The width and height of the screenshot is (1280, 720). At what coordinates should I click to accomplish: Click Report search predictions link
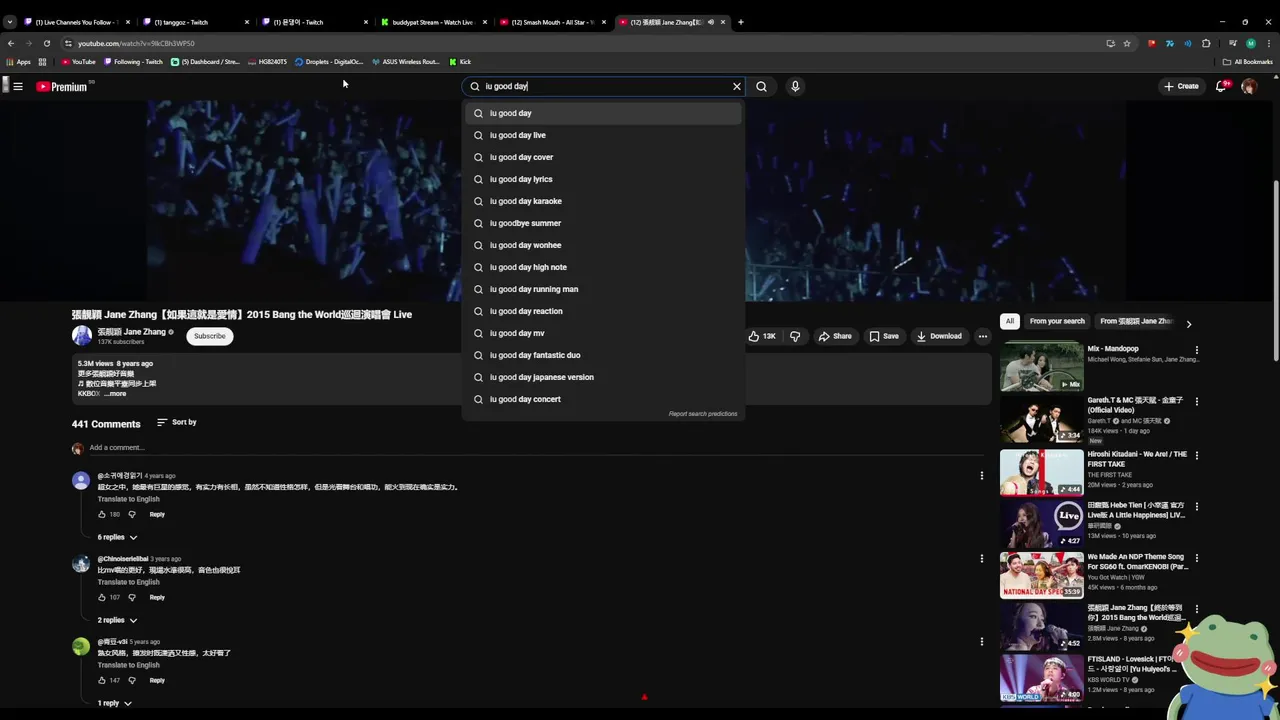(x=703, y=414)
